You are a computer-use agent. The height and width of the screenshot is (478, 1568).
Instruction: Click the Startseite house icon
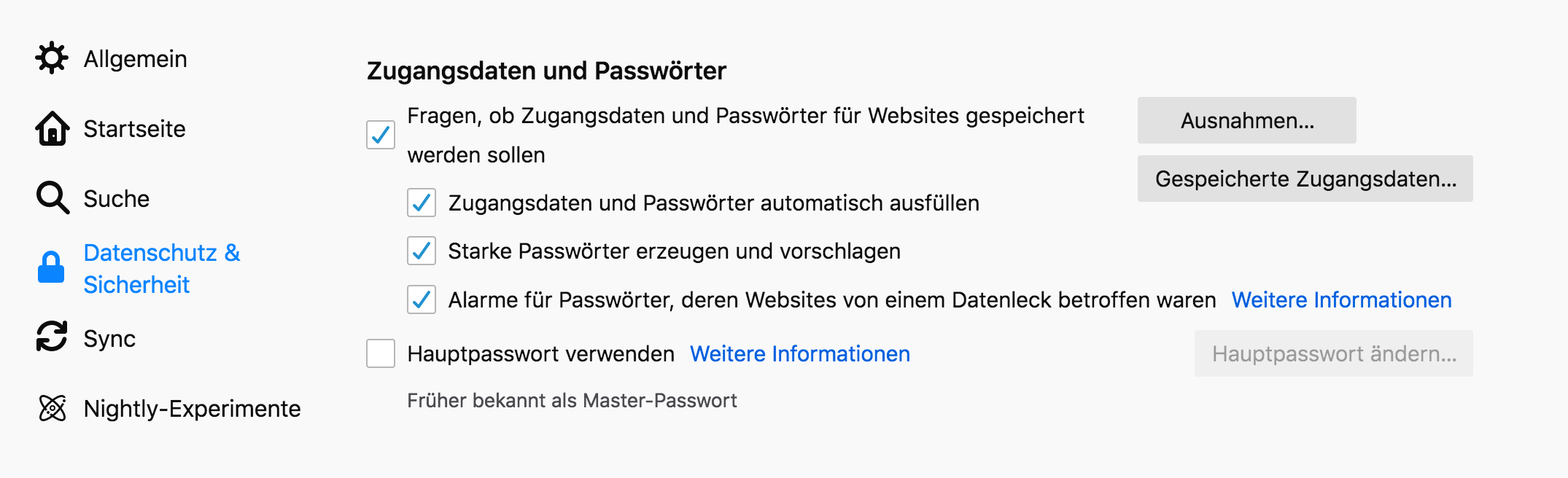(53, 129)
